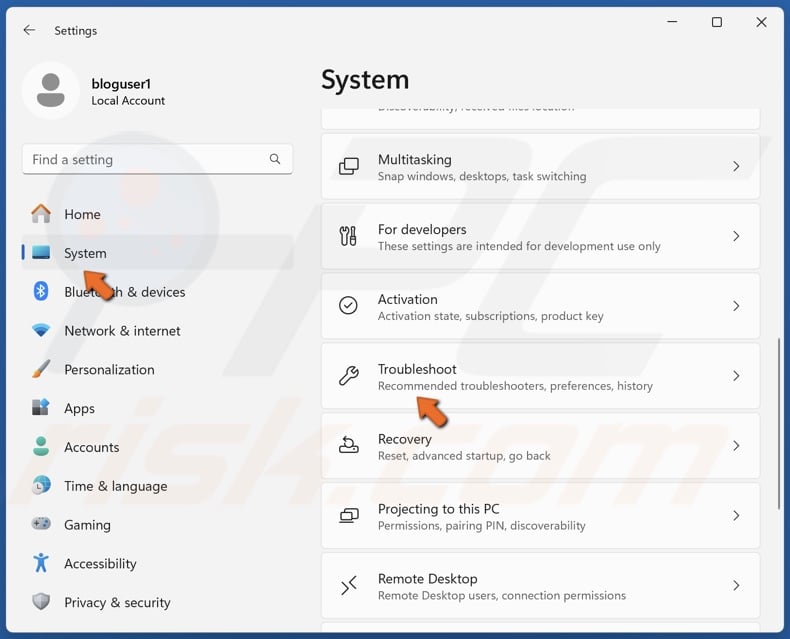Image resolution: width=790 pixels, height=639 pixels.
Task: Click the System monitor icon
Action: point(41,252)
